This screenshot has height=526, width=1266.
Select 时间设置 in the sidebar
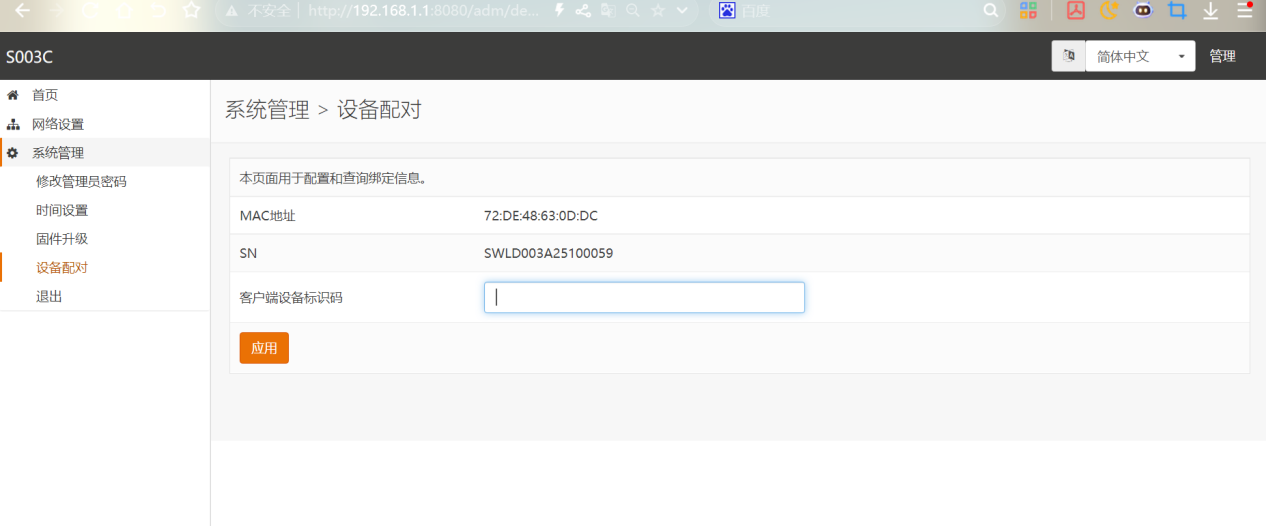62,210
